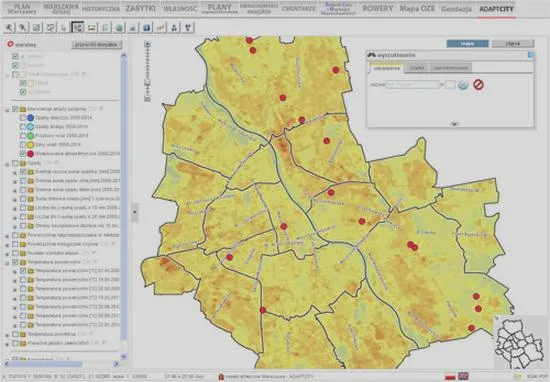Toggle the Temperatura powietrza layer checkbox
Viewport: 550px width, 382px height.
(x=15, y=334)
